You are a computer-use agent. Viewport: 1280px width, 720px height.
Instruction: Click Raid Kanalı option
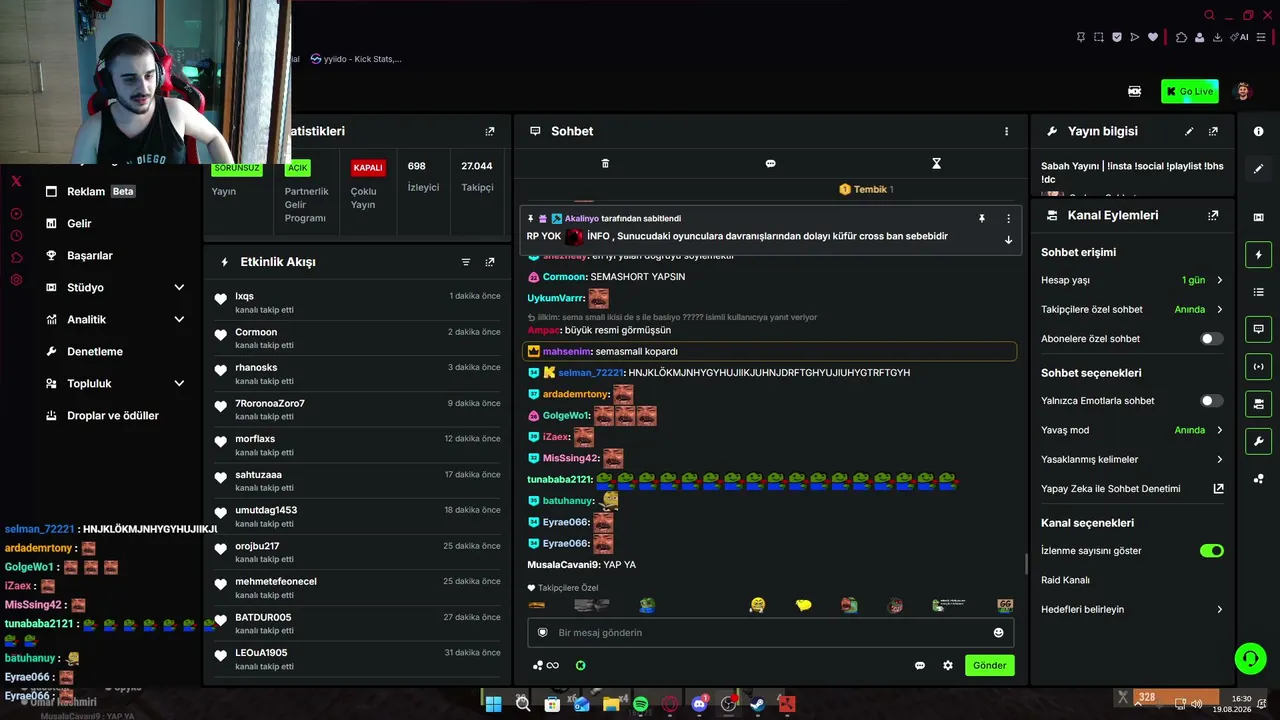tap(1065, 580)
